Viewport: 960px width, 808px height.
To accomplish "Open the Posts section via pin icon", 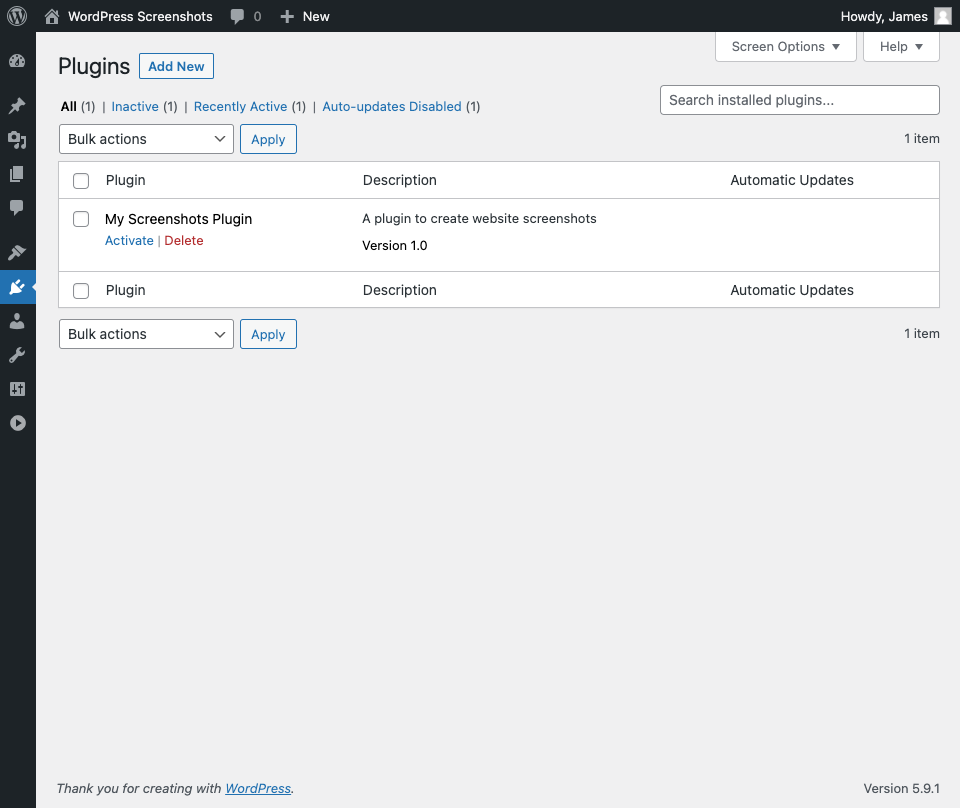I will [17, 104].
